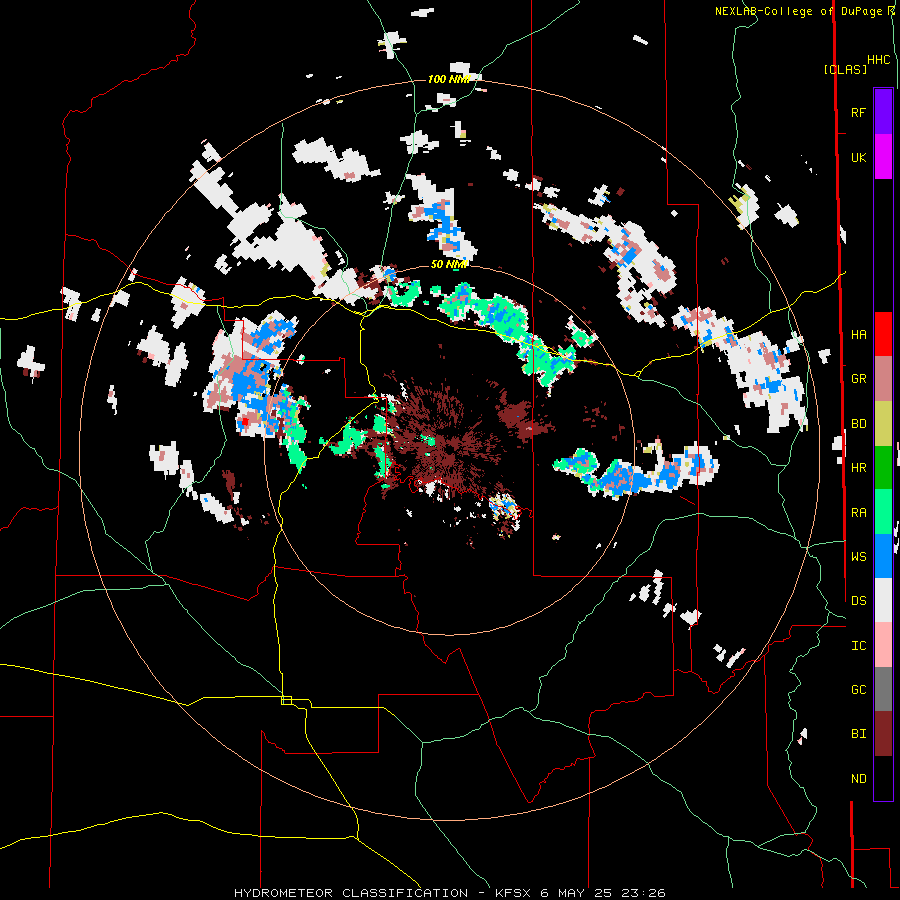Click the magenta UK legend swatch

tap(883, 157)
